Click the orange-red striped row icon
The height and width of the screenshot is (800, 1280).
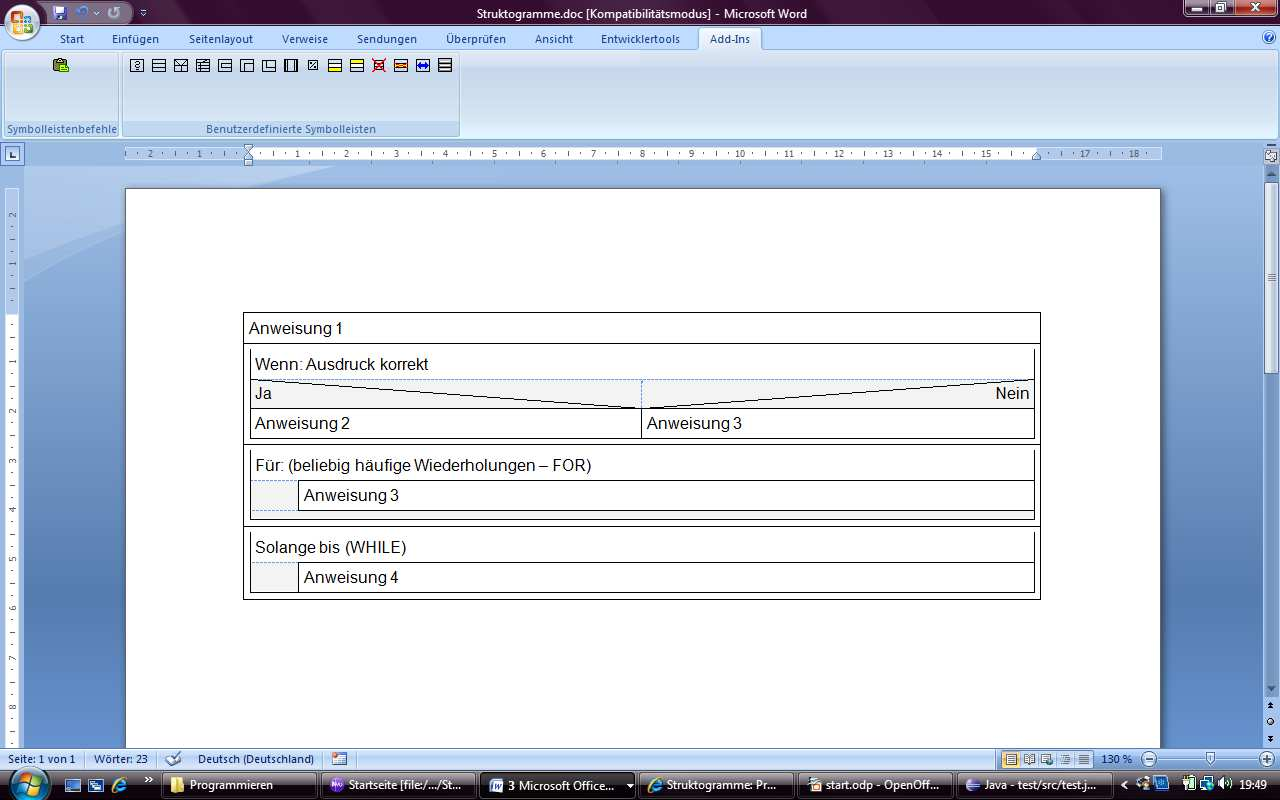tap(401, 66)
